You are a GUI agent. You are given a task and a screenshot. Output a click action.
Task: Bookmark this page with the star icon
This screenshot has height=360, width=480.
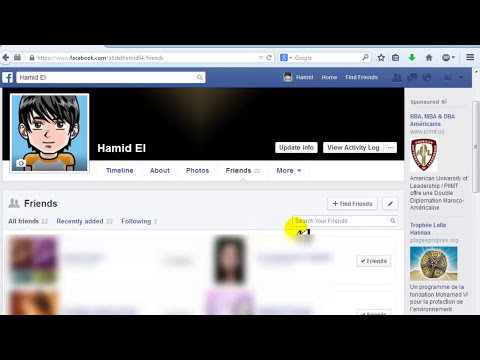pyautogui.click(x=381, y=58)
